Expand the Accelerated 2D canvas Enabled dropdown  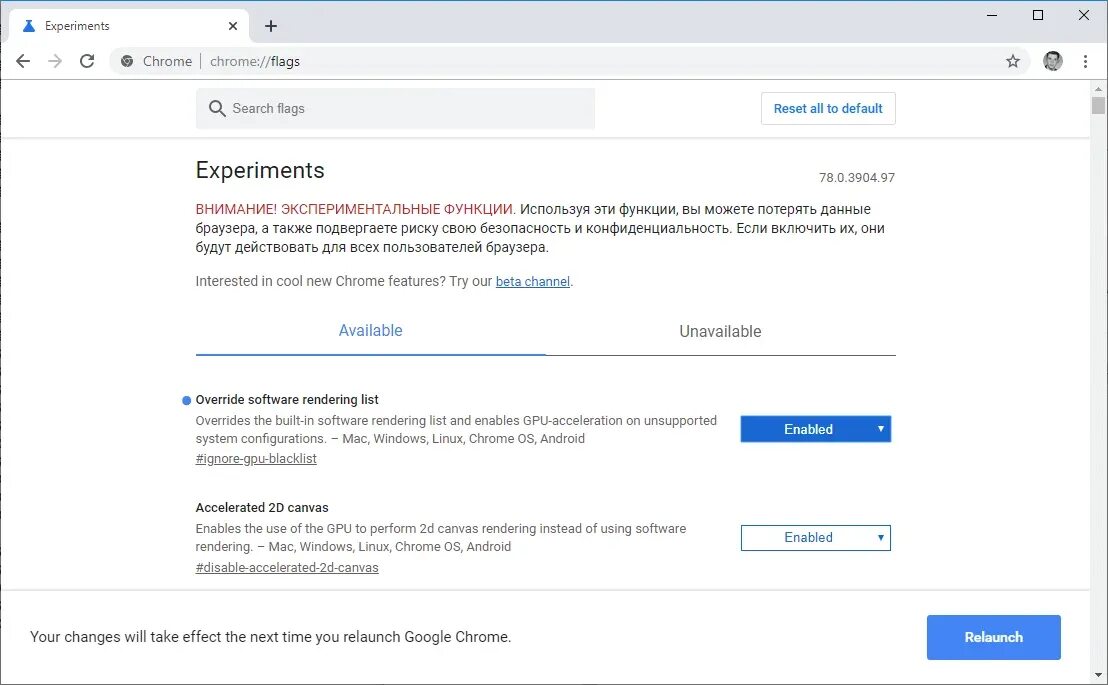[x=815, y=537]
